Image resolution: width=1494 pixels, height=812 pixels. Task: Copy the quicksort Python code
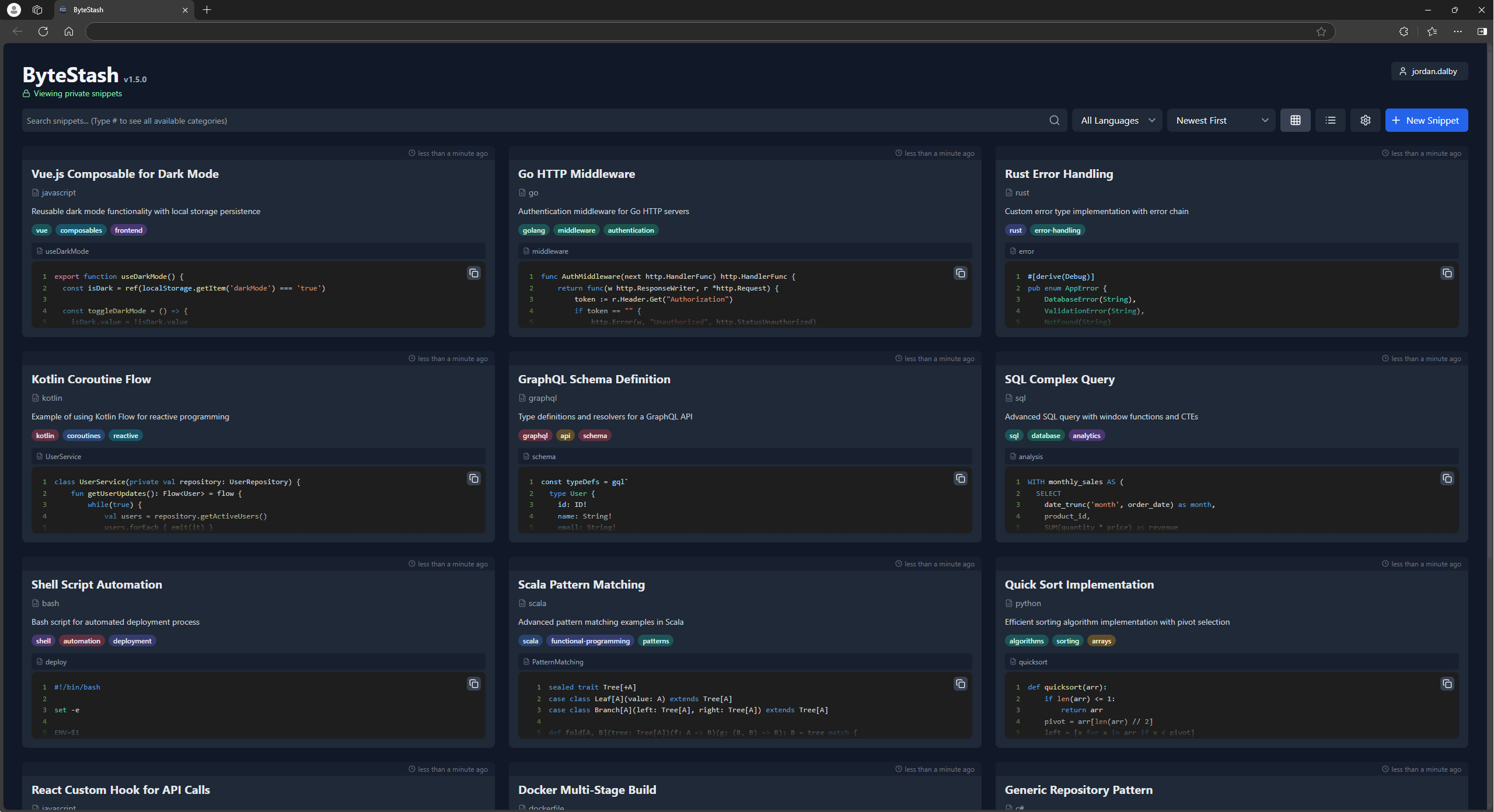[x=1448, y=684]
